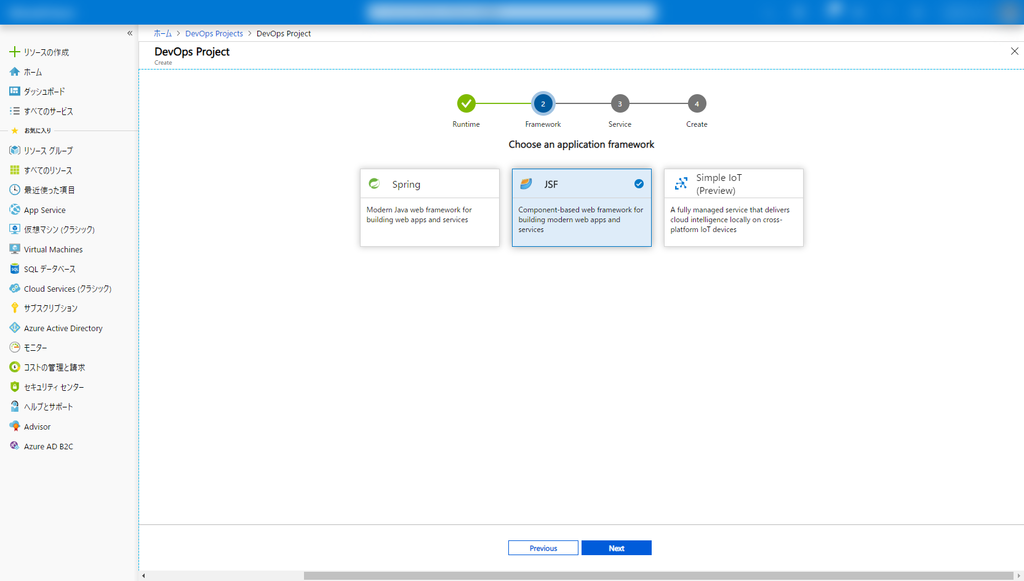Image resolution: width=1024 pixels, height=581 pixels.
Task: Click the Monitor gauge icon
Action: [x=14, y=347]
